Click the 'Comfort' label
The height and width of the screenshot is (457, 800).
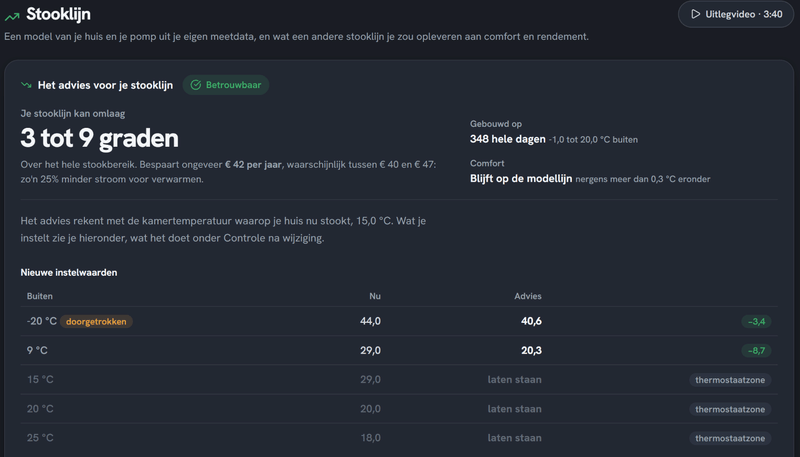click(487, 163)
